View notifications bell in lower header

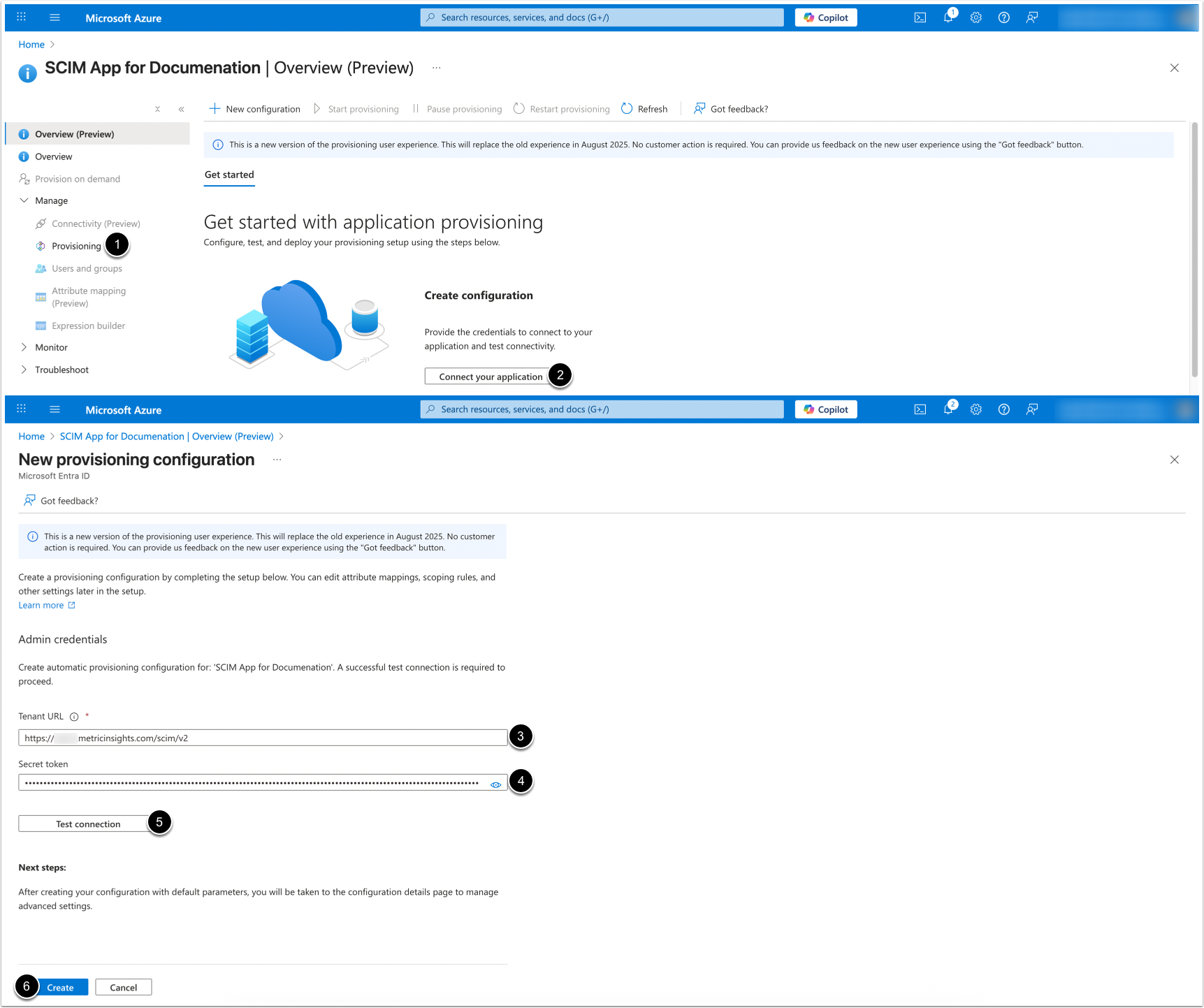948,409
